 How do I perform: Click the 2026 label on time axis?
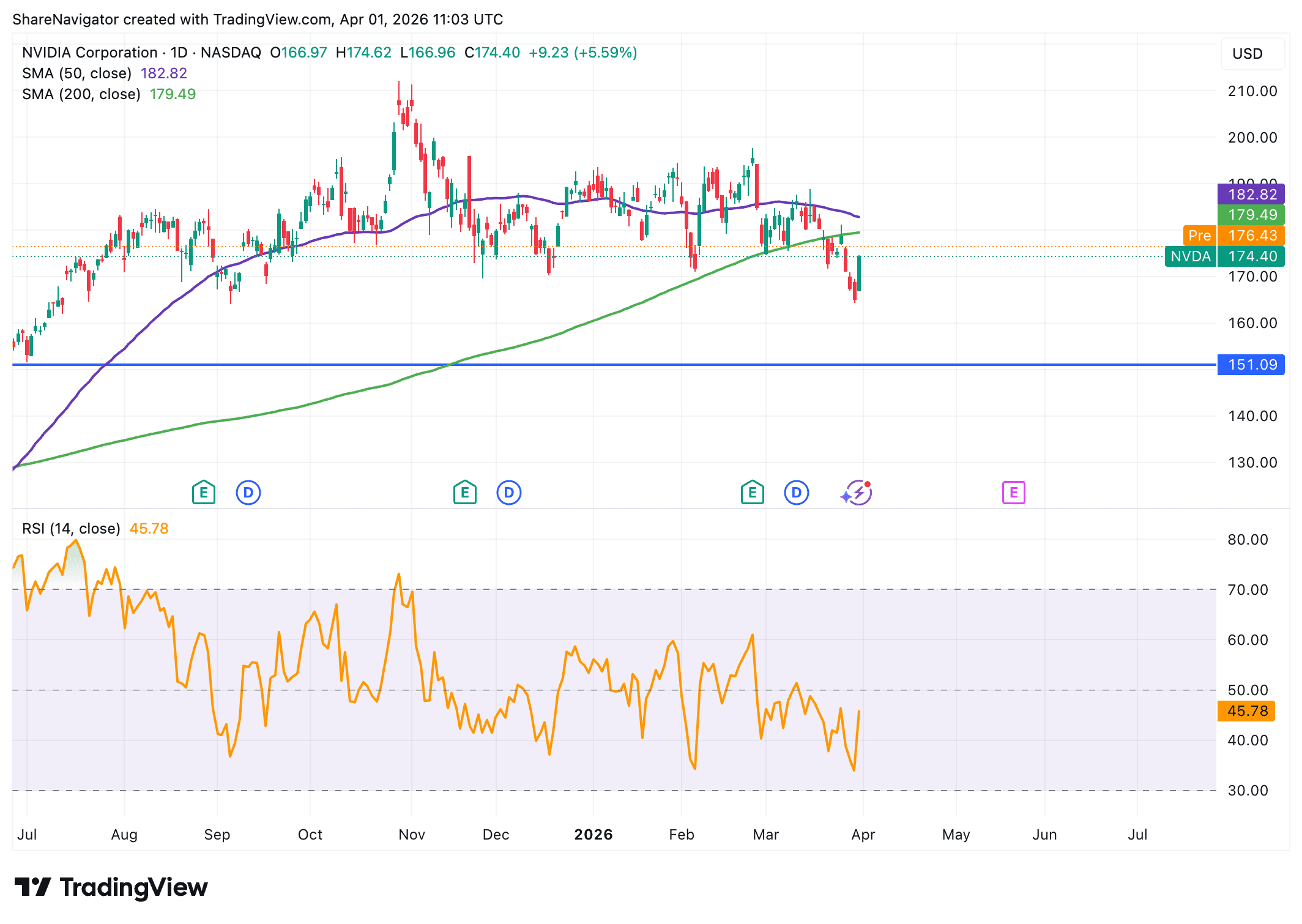point(593,835)
